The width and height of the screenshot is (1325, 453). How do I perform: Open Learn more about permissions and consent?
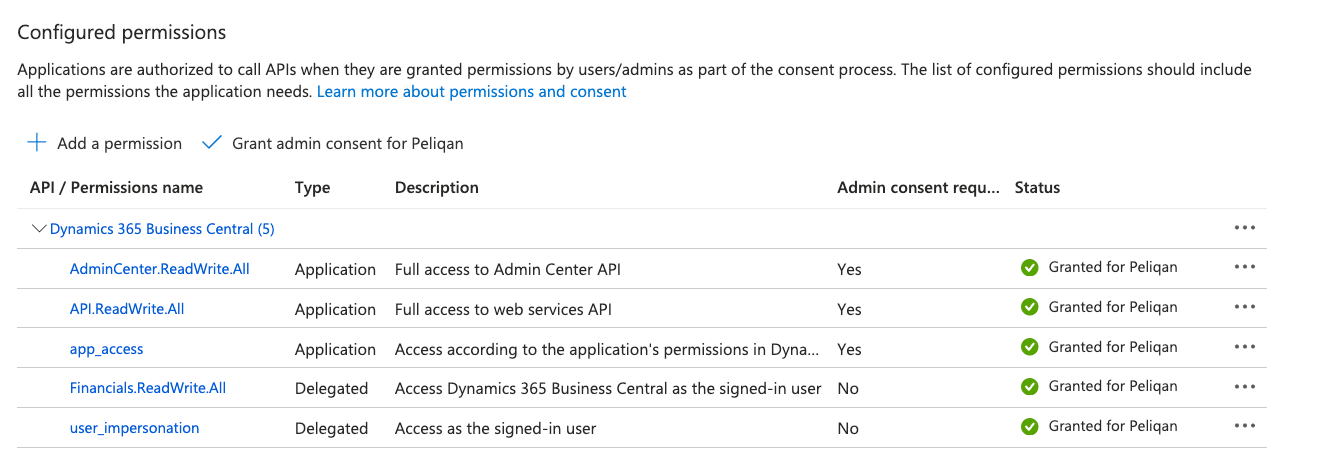coord(471,91)
